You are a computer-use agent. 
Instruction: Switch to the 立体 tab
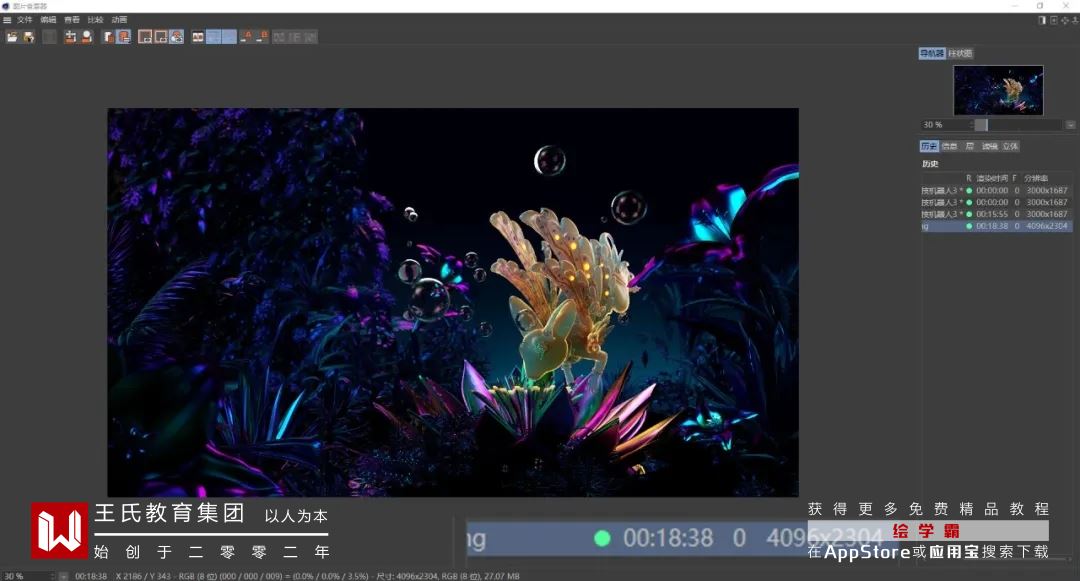point(1010,146)
